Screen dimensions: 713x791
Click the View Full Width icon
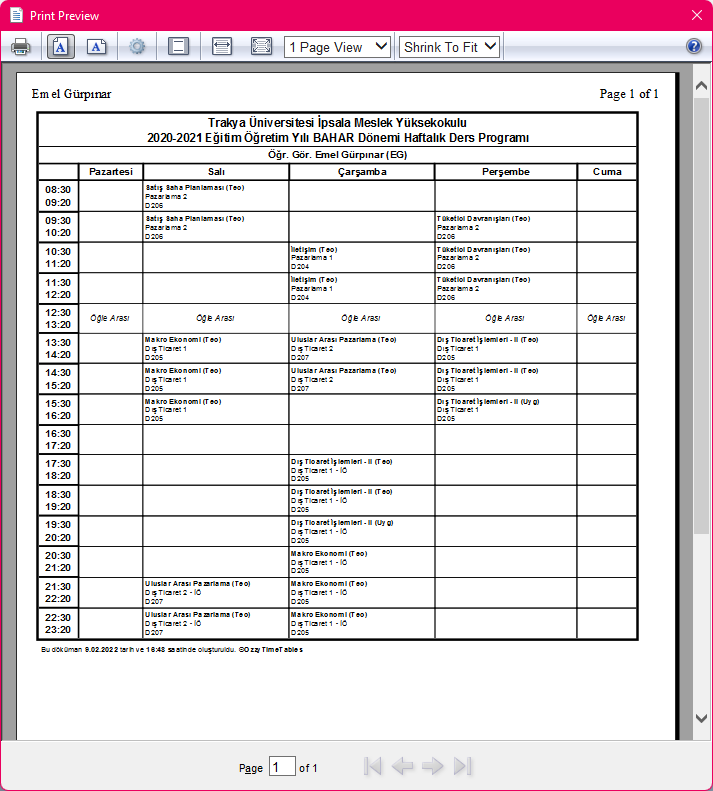click(x=222, y=47)
